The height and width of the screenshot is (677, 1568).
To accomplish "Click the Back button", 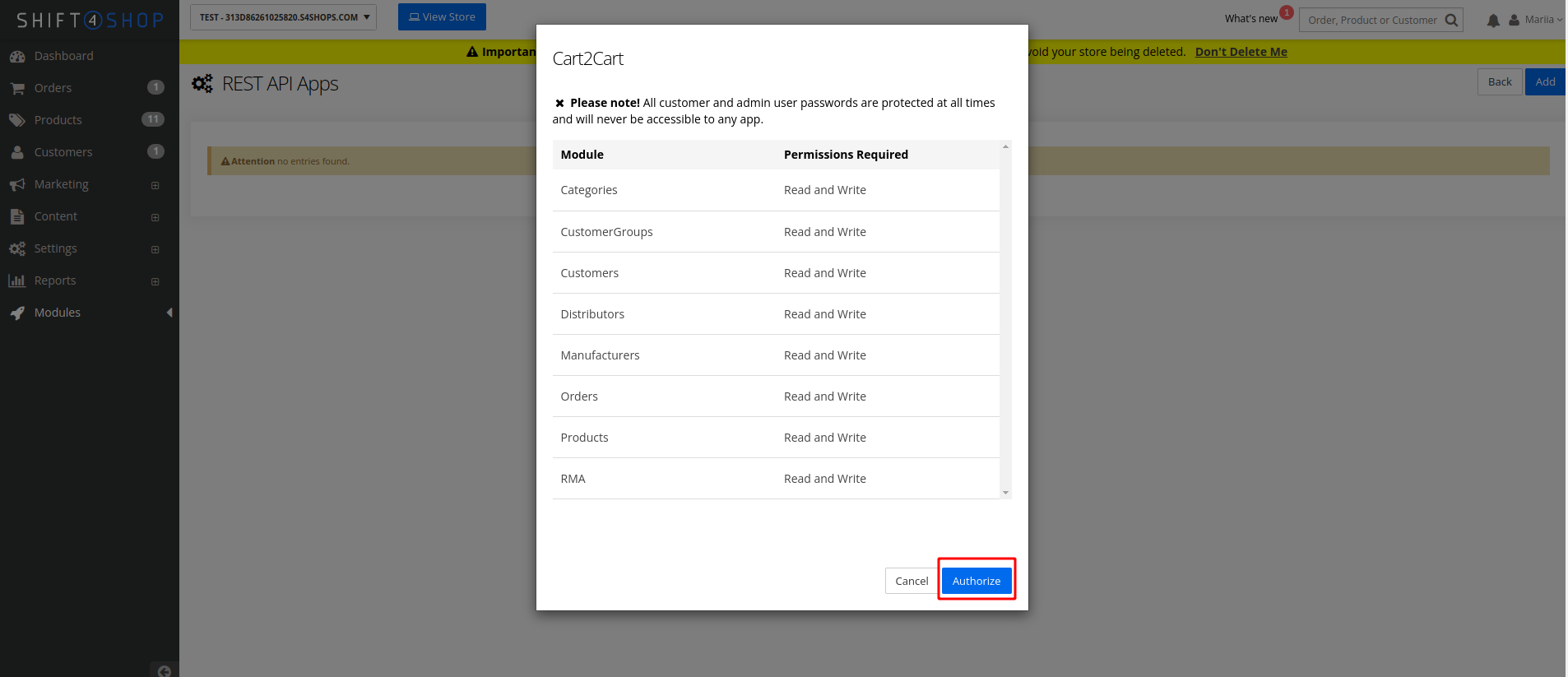I will [x=1500, y=82].
